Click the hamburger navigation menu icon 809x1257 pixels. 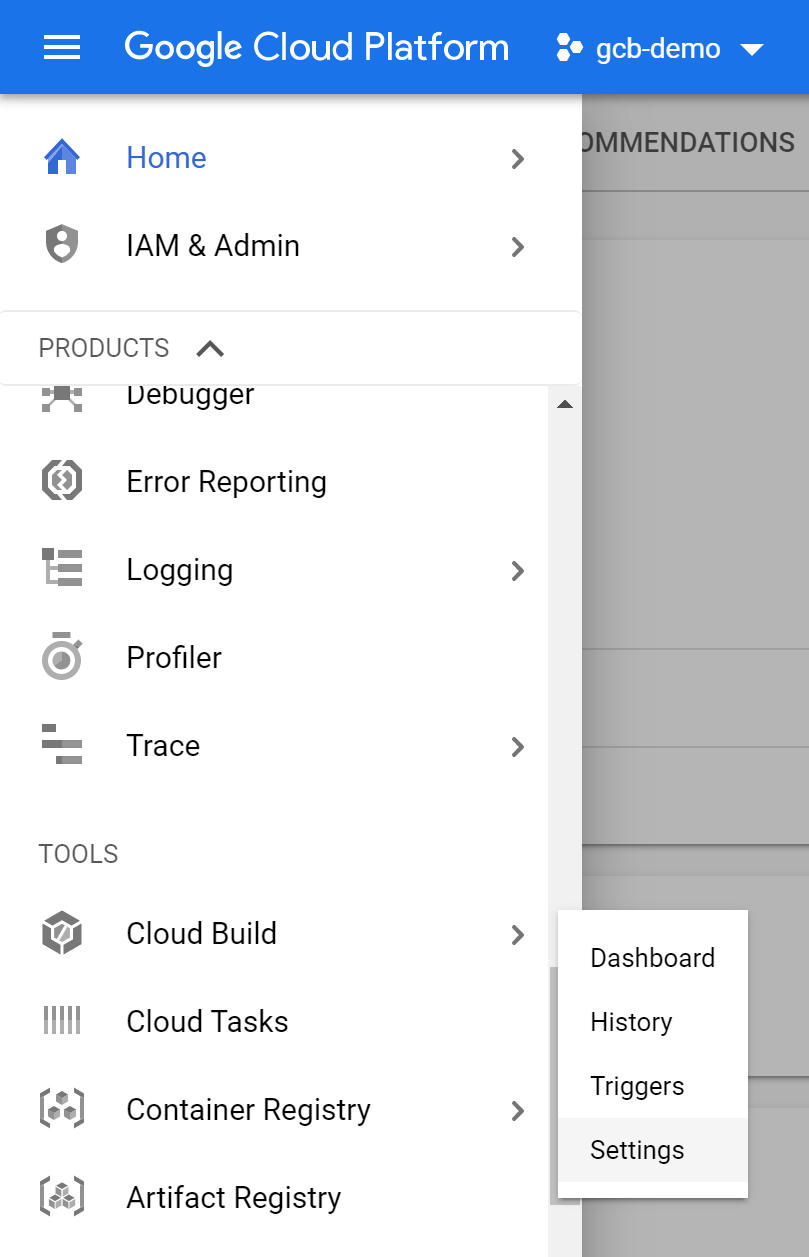point(62,47)
